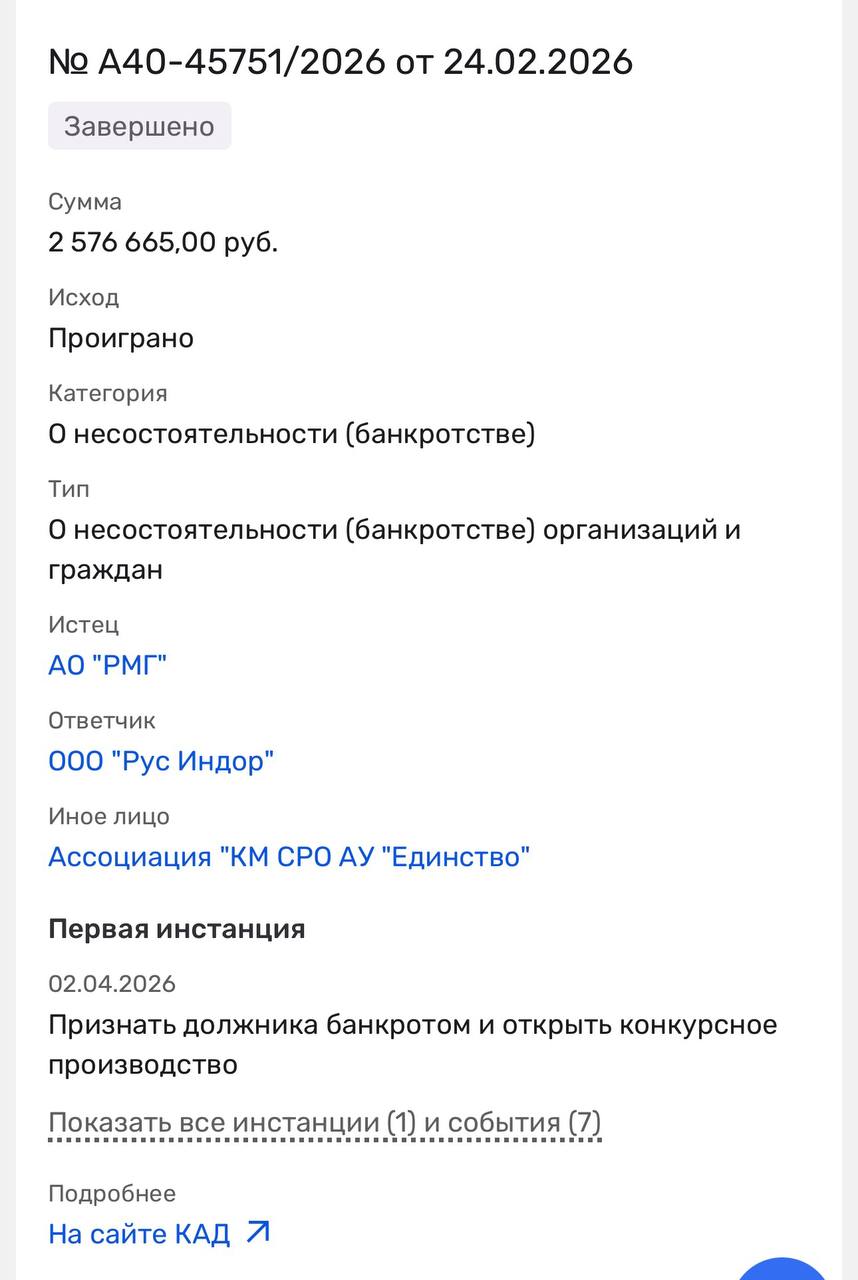Click the category value about bankruptcy

[291, 434]
